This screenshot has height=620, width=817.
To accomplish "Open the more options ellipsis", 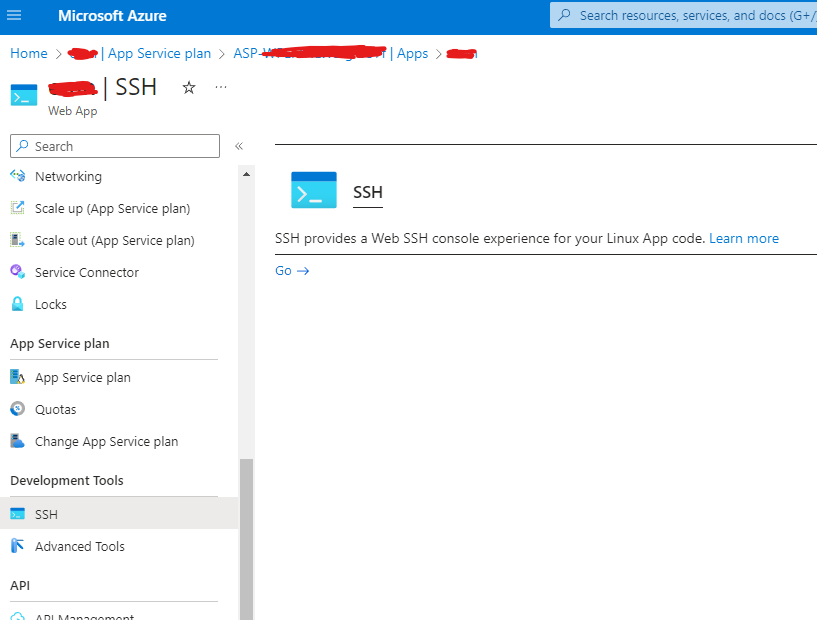I will (221, 87).
